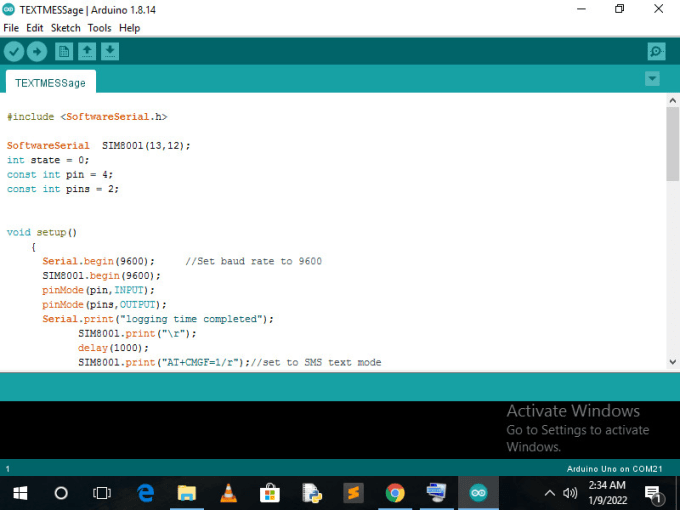
Task: Click the line number 1 in status bar
Action: coord(8,469)
